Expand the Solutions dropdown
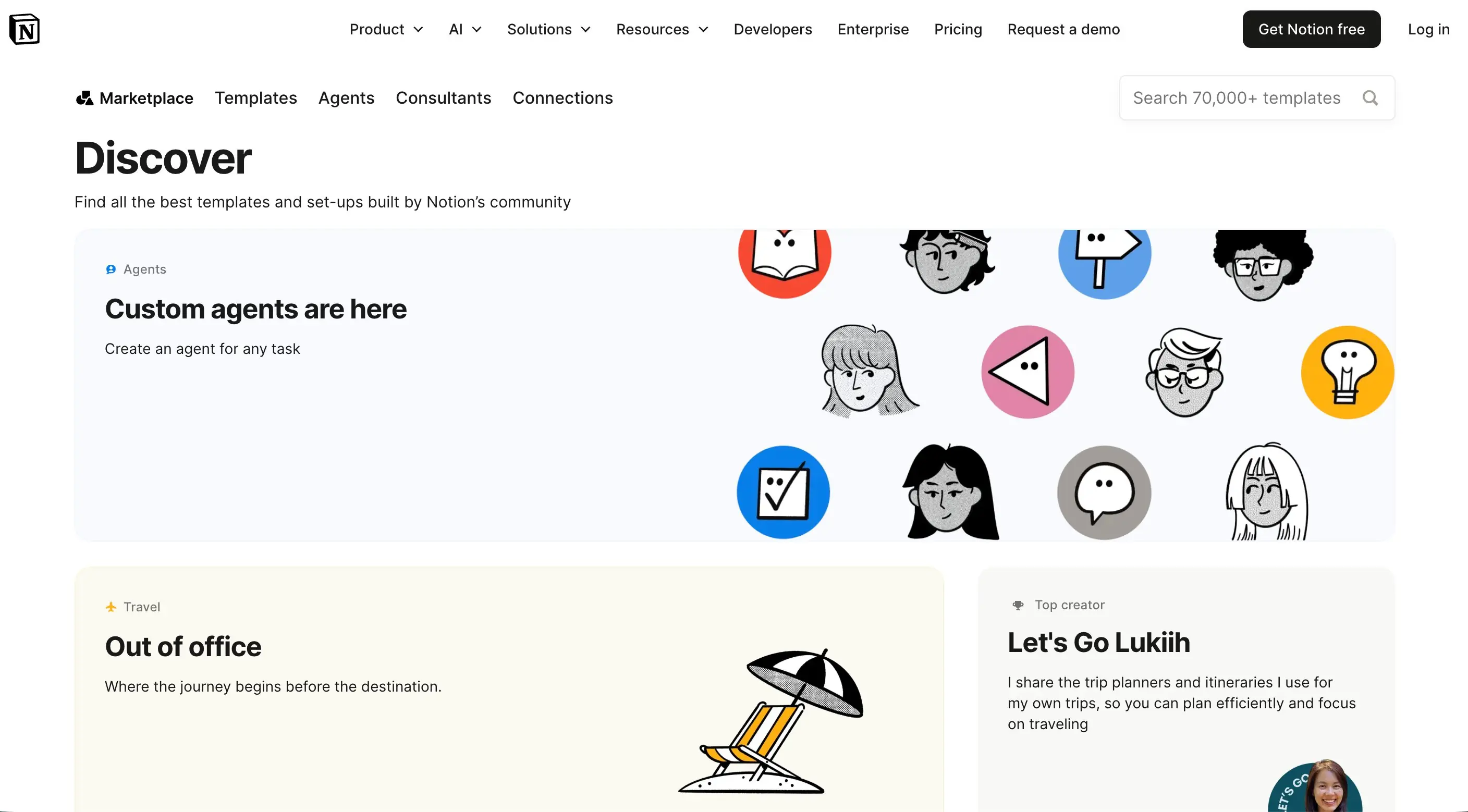 click(x=549, y=29)
